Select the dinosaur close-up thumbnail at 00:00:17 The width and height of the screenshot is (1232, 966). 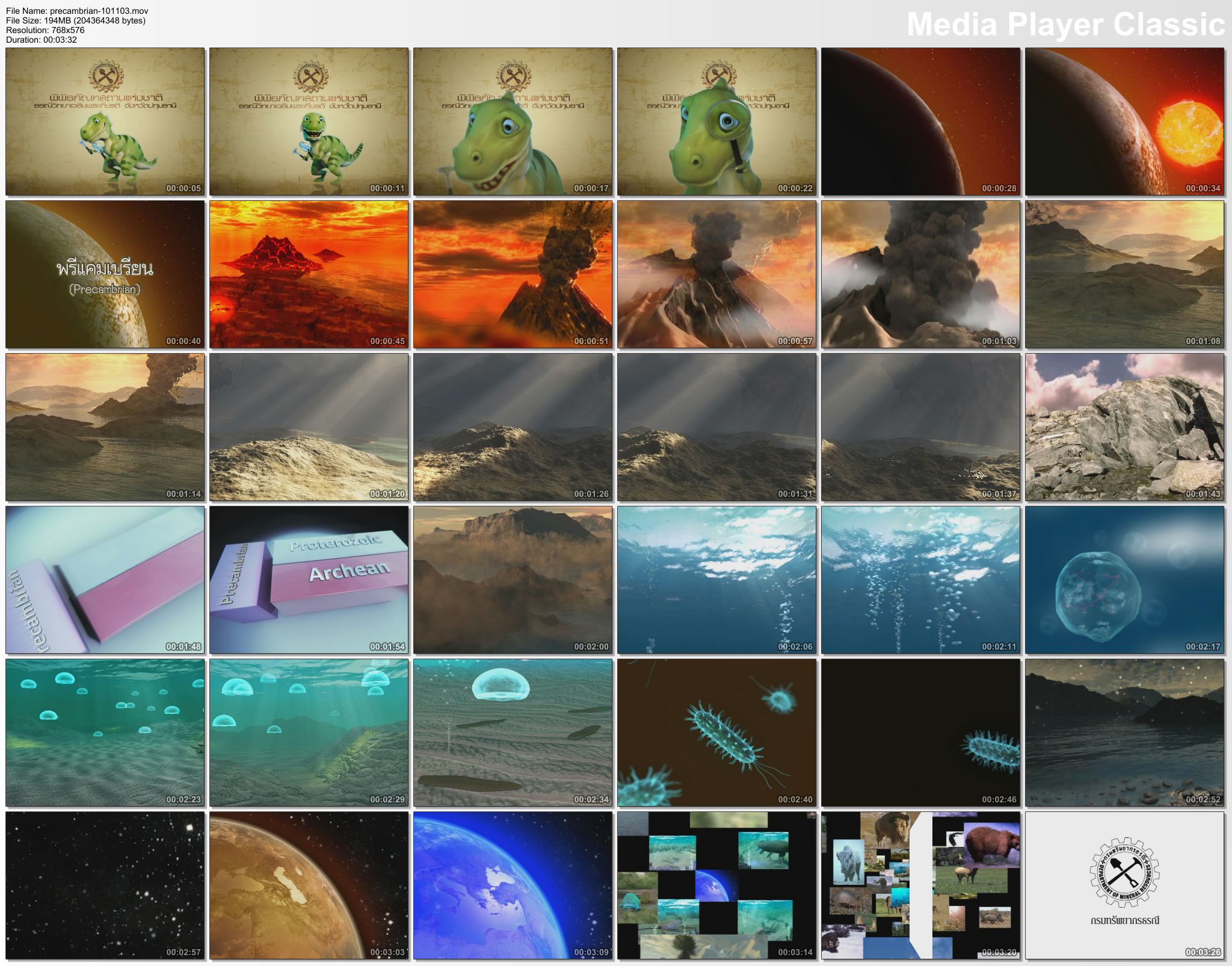513,122
